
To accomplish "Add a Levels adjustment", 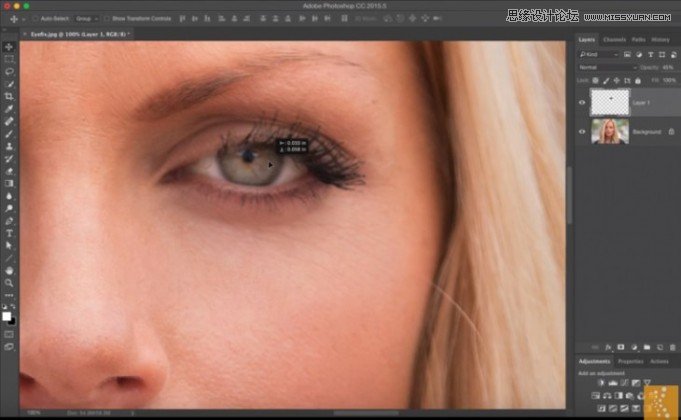I will (x=613, y=383).
